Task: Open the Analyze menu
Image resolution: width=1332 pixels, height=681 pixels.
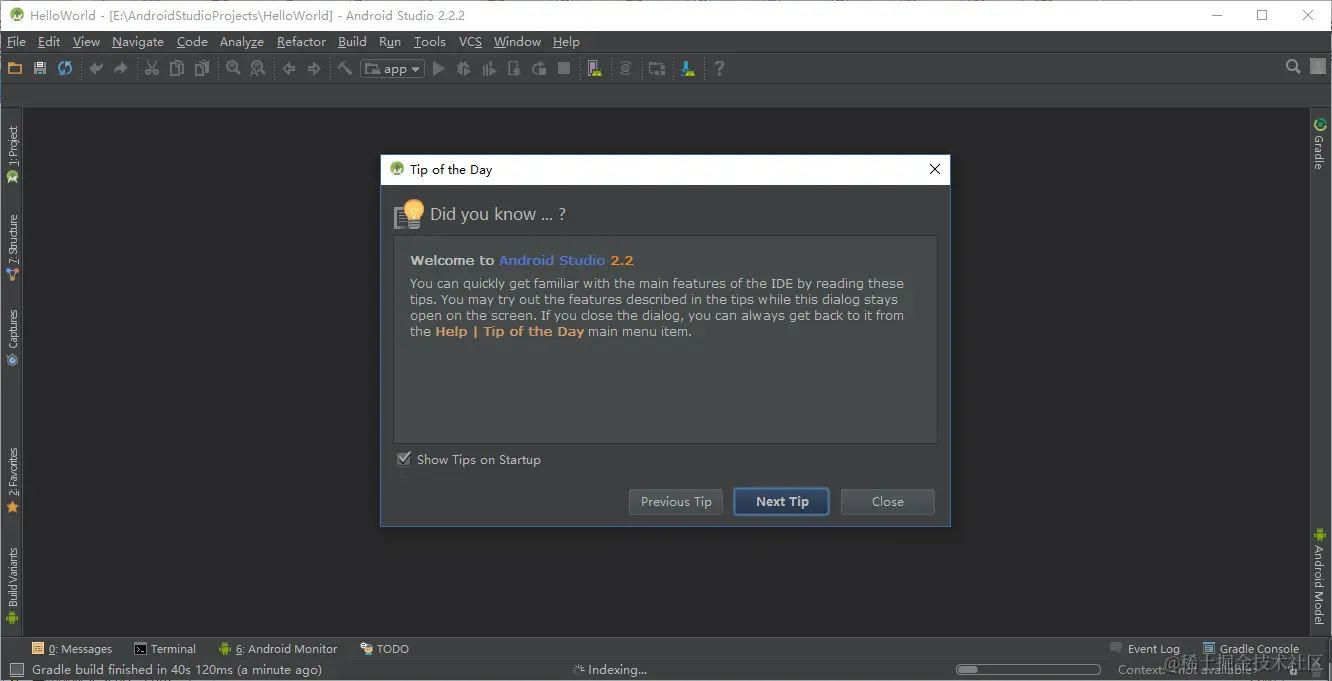Action: pyautogui.click(x=242, y=42)
